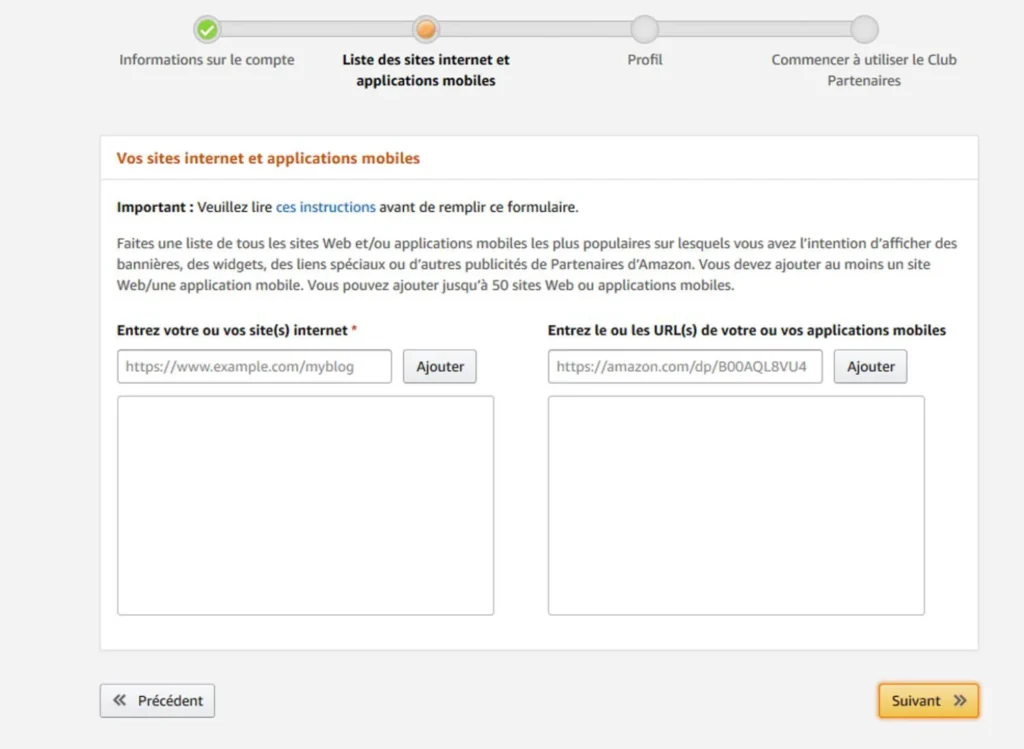The width and height of the screenshot is (1024, 749).
Task: Click the gray circle above Profil step
Action: [645, 30]
